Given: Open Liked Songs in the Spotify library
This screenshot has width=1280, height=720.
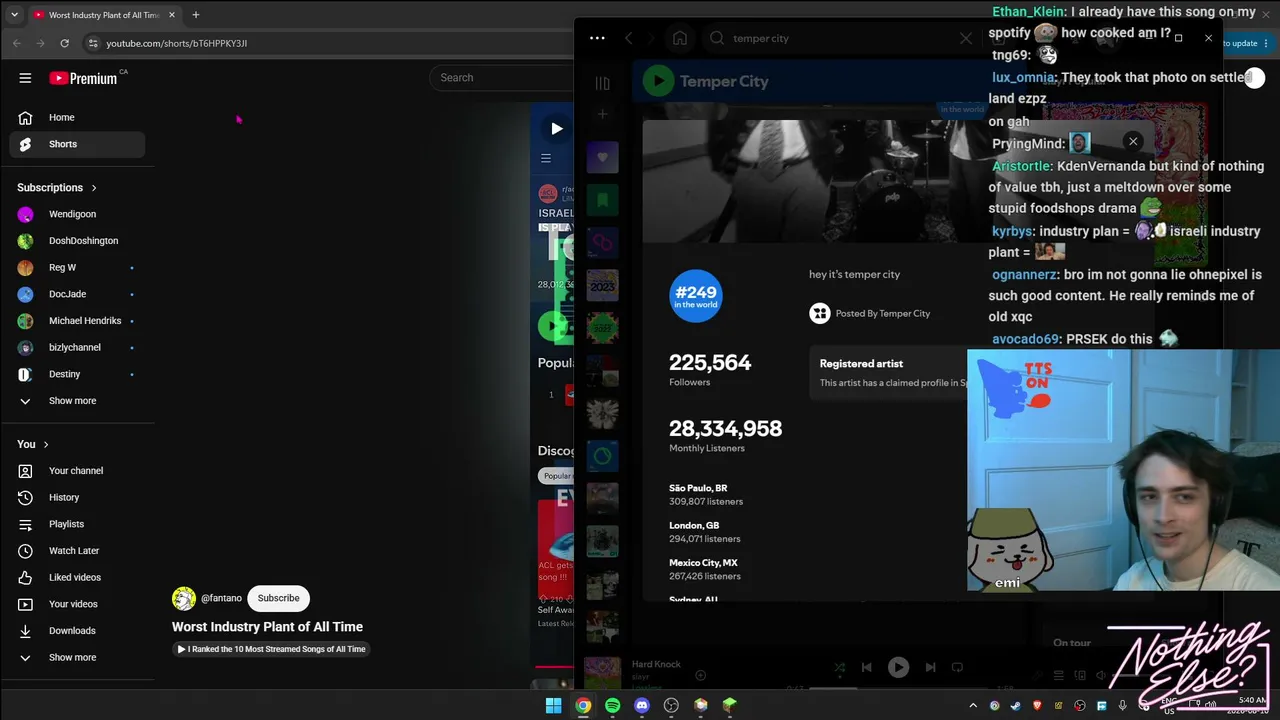Looking at the screenshot, I should click(602, 157).
